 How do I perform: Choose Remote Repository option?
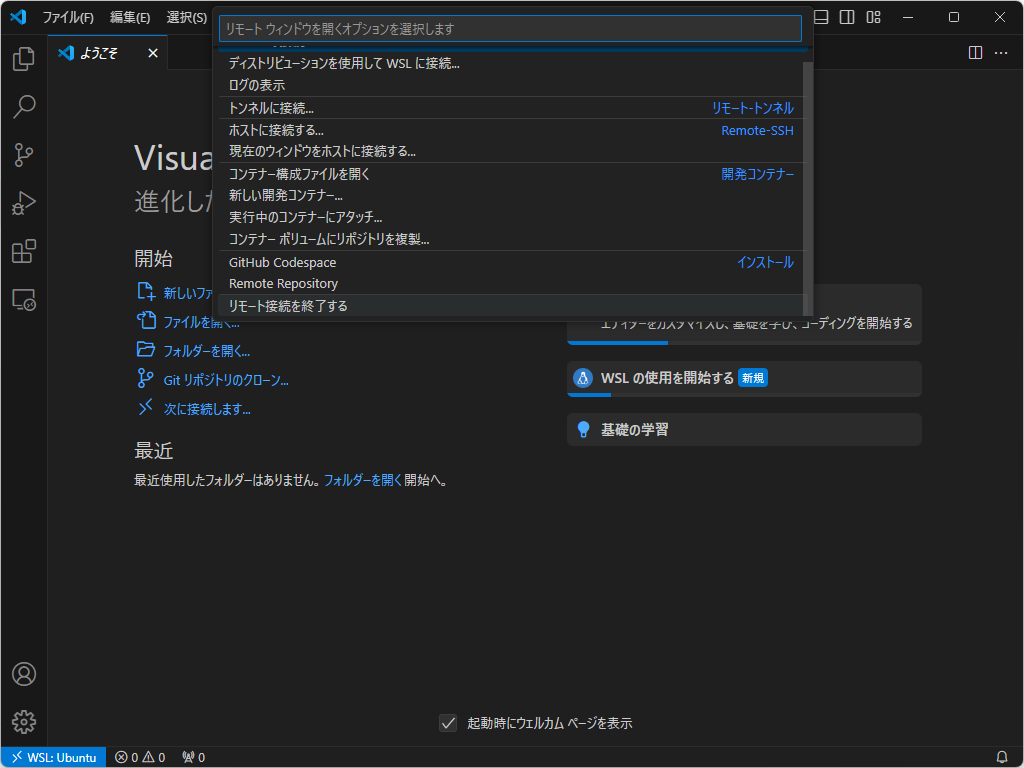point(513,283)
